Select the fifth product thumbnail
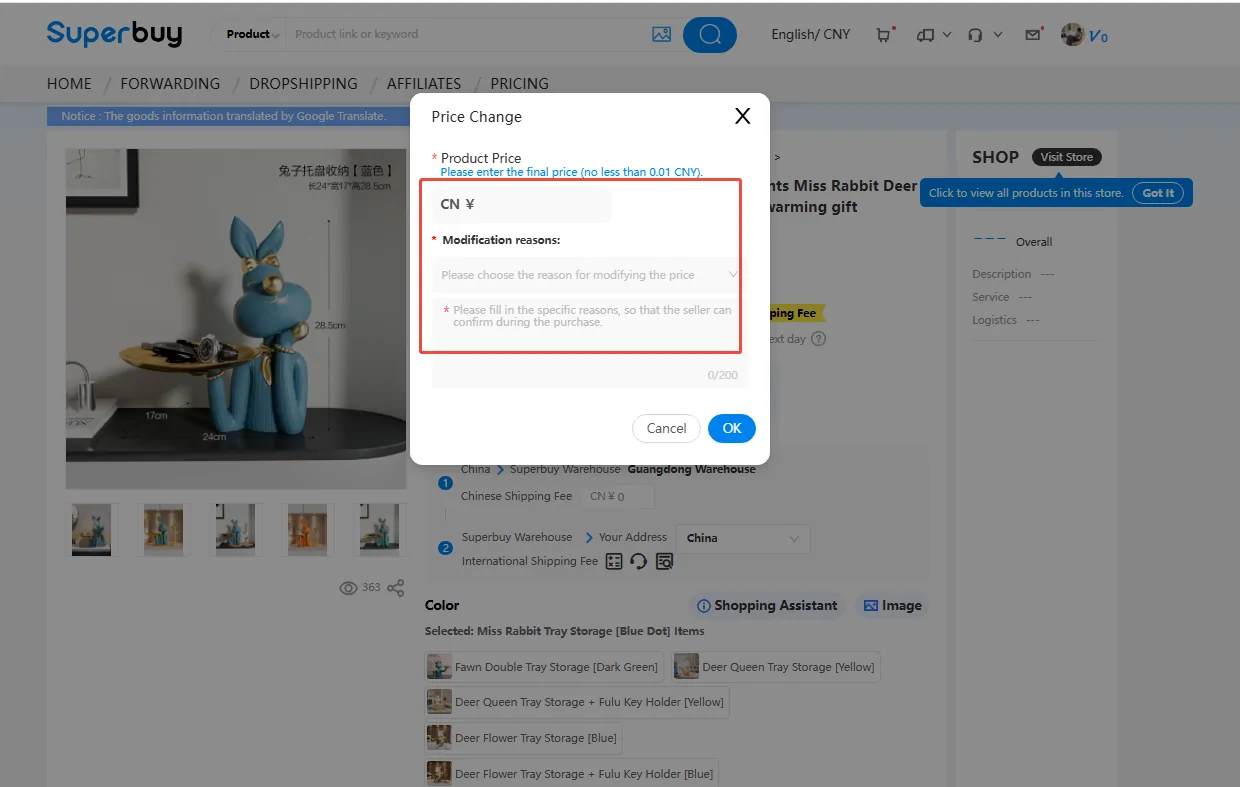 pyautogui.click(x=379, y=529)
